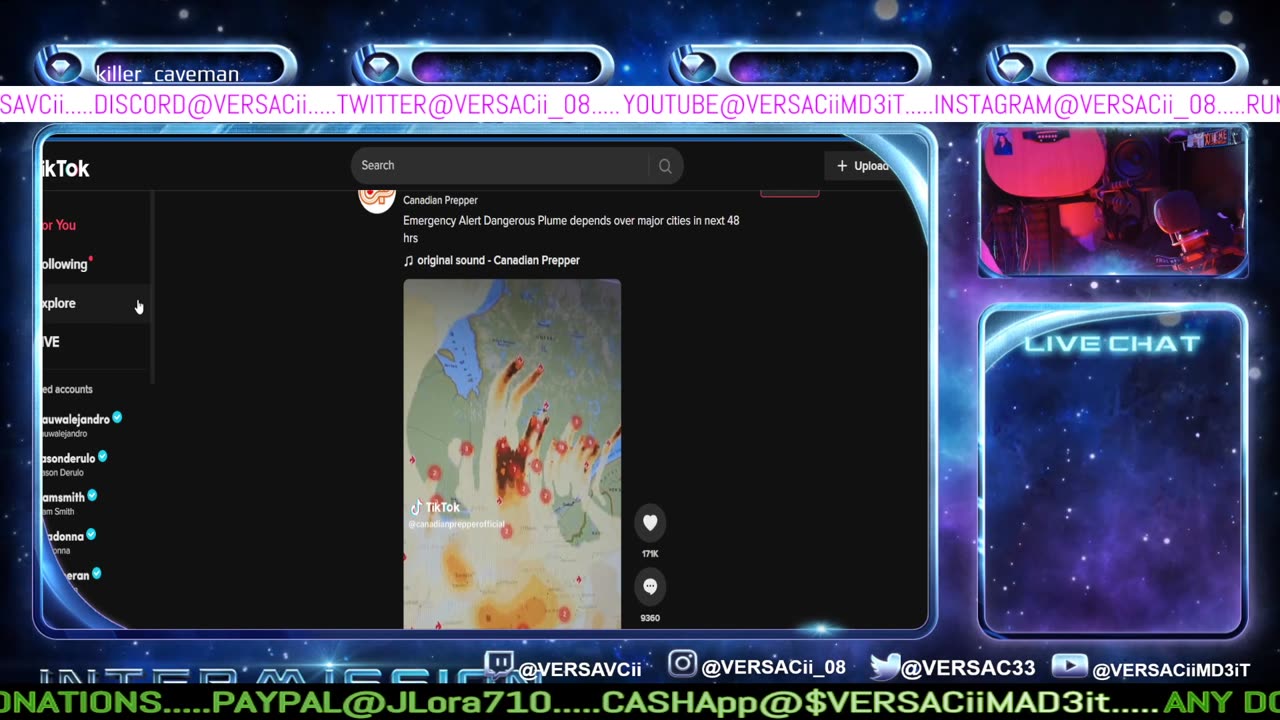Click the Instagram icon in footer

pos(682,664)
